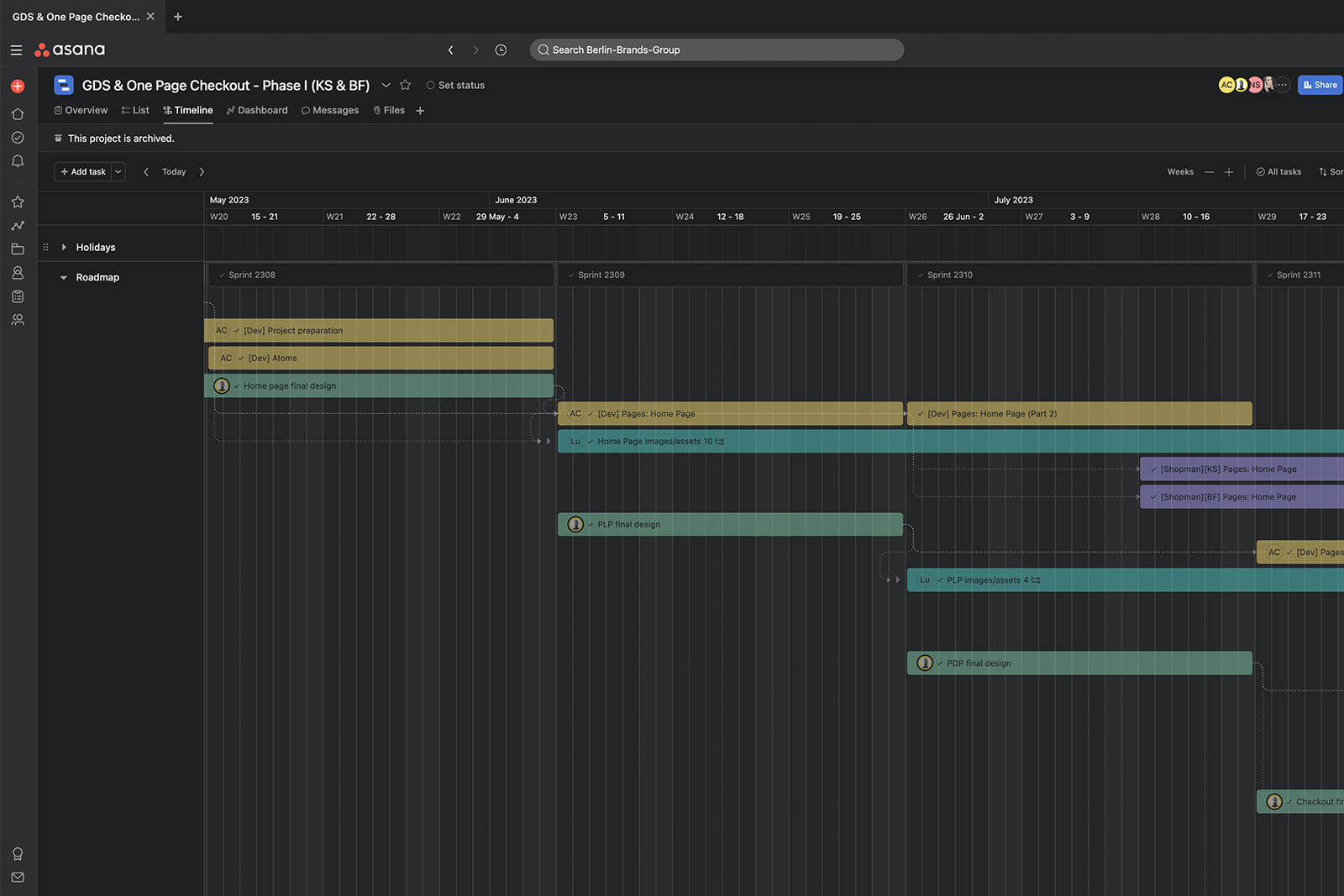
Task: Zoom out timeline with minus control
Action: pyautogui.click(x=1209, y=172)
